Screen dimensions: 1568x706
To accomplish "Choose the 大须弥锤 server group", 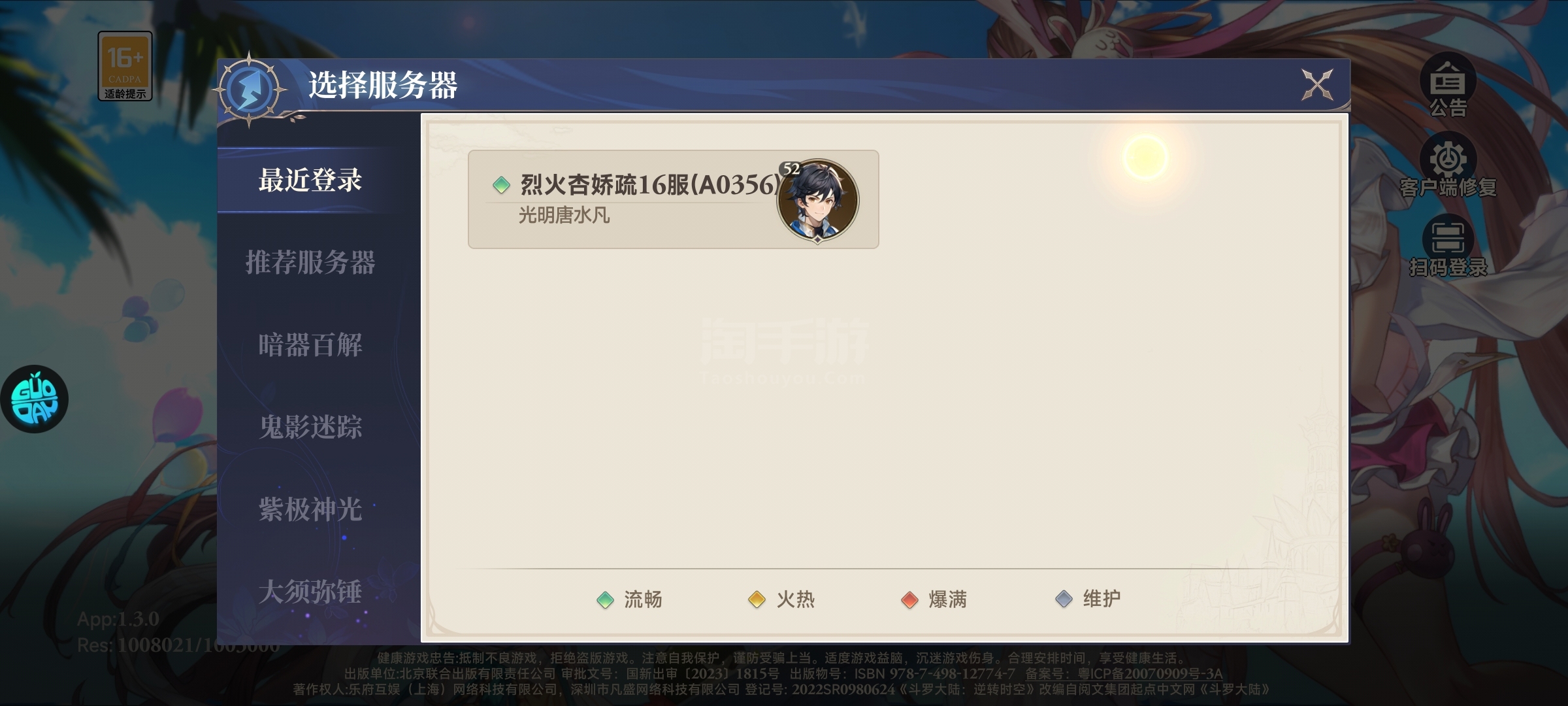I will pyautogui.click(x=310, y=592).
